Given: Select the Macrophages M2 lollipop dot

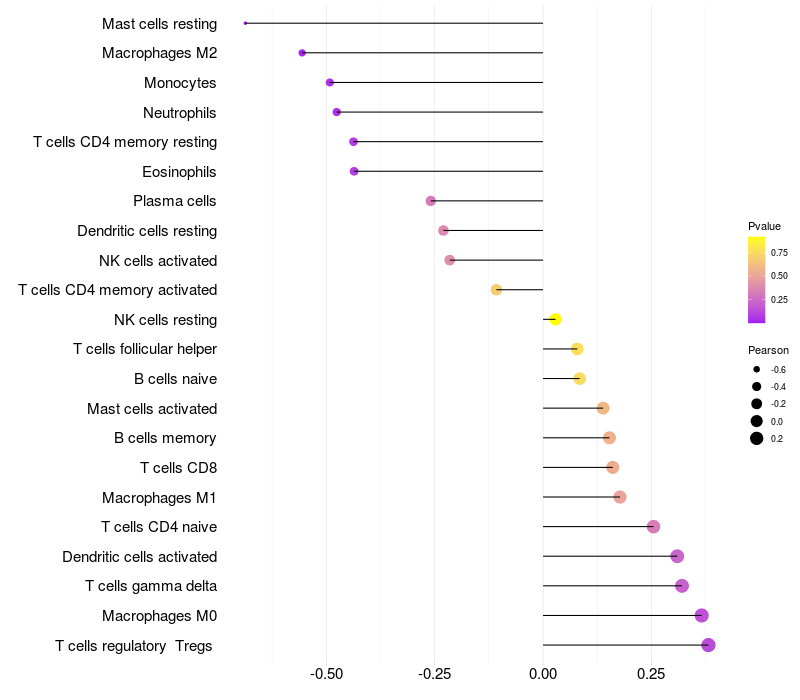Looking at the screenshot, I should click(x=302, y=53).
